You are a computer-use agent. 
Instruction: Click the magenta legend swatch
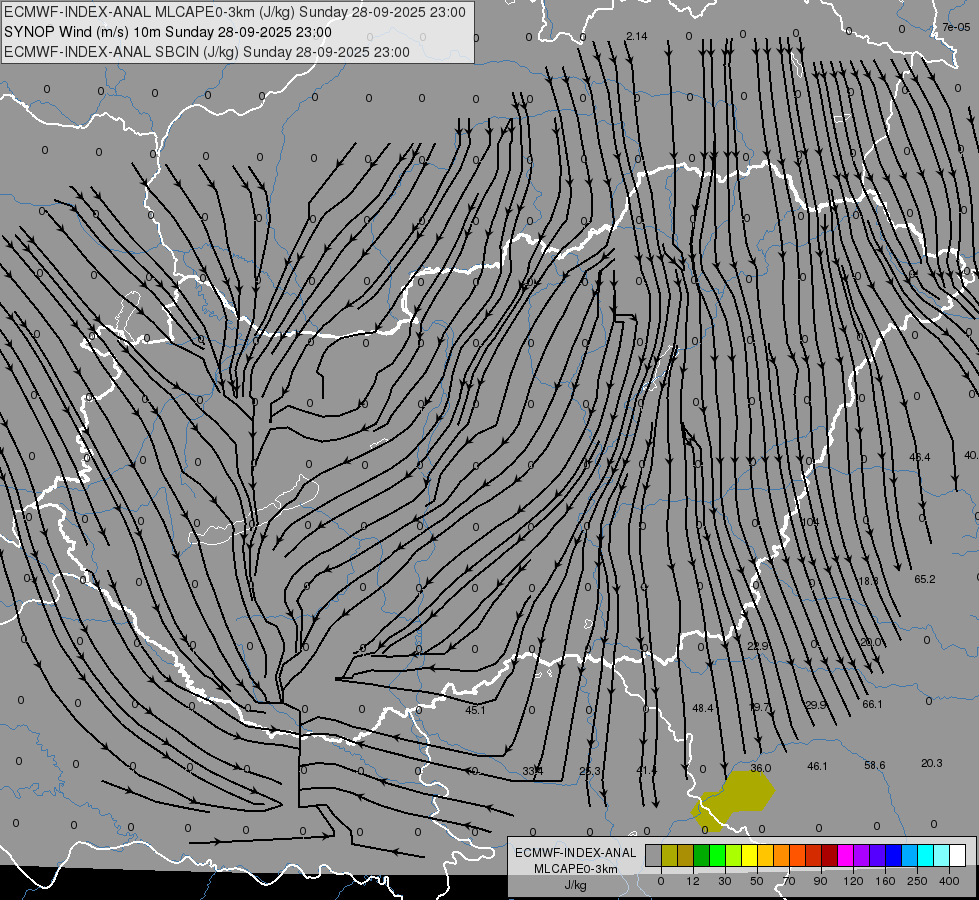coord(845,855)
